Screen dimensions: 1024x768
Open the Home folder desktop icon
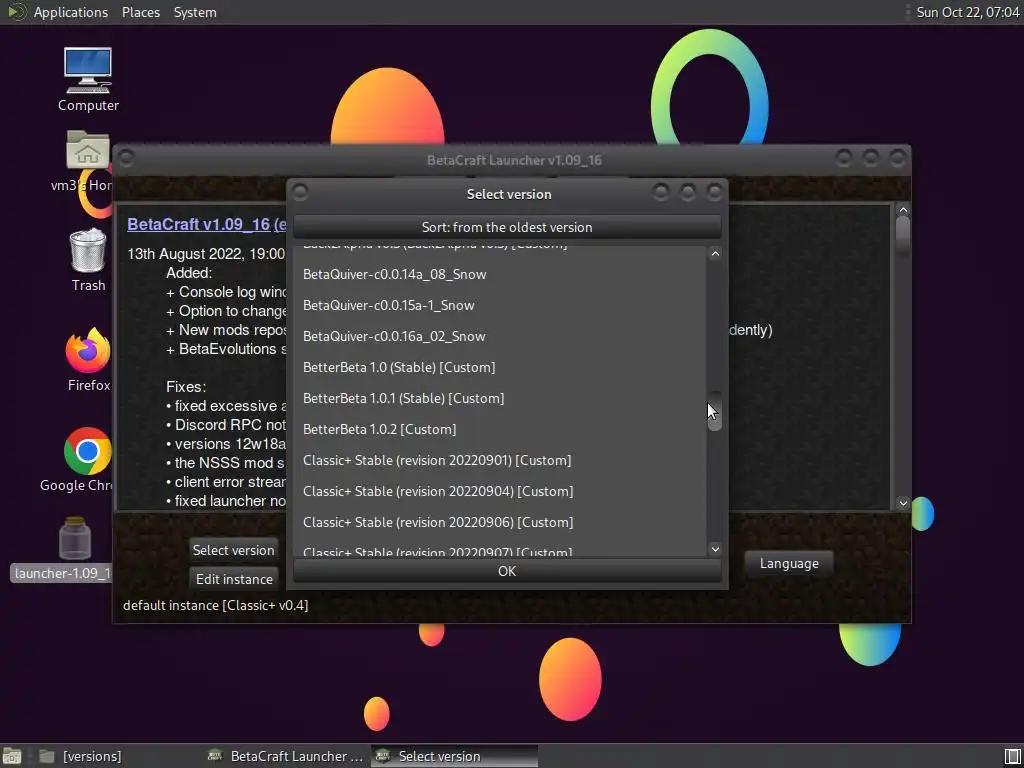coord(88,161)
